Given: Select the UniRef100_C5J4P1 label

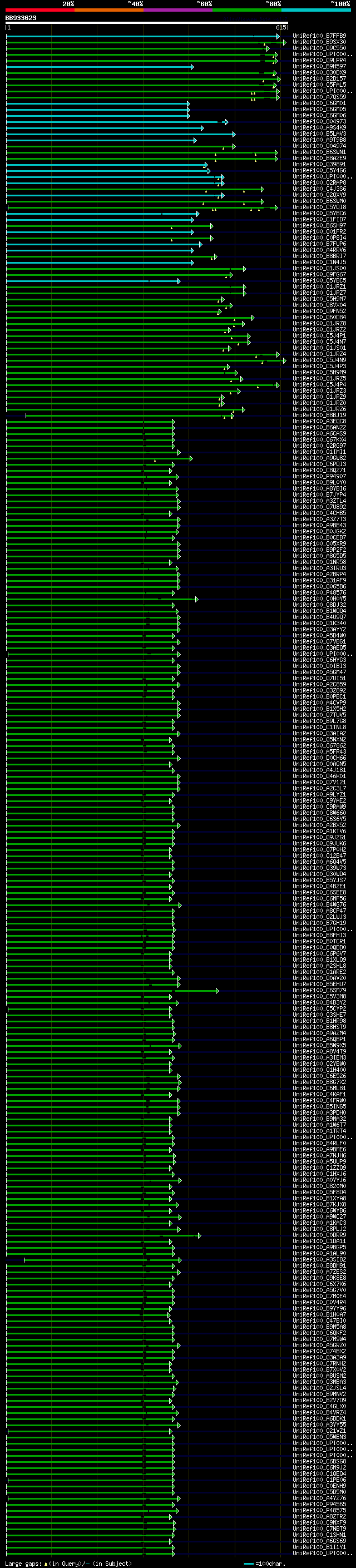Looking at the screenshot, I should [319, 336].
